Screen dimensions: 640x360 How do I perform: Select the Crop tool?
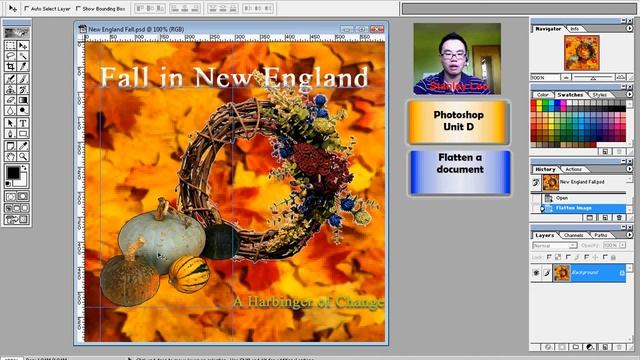click(10, 66)
